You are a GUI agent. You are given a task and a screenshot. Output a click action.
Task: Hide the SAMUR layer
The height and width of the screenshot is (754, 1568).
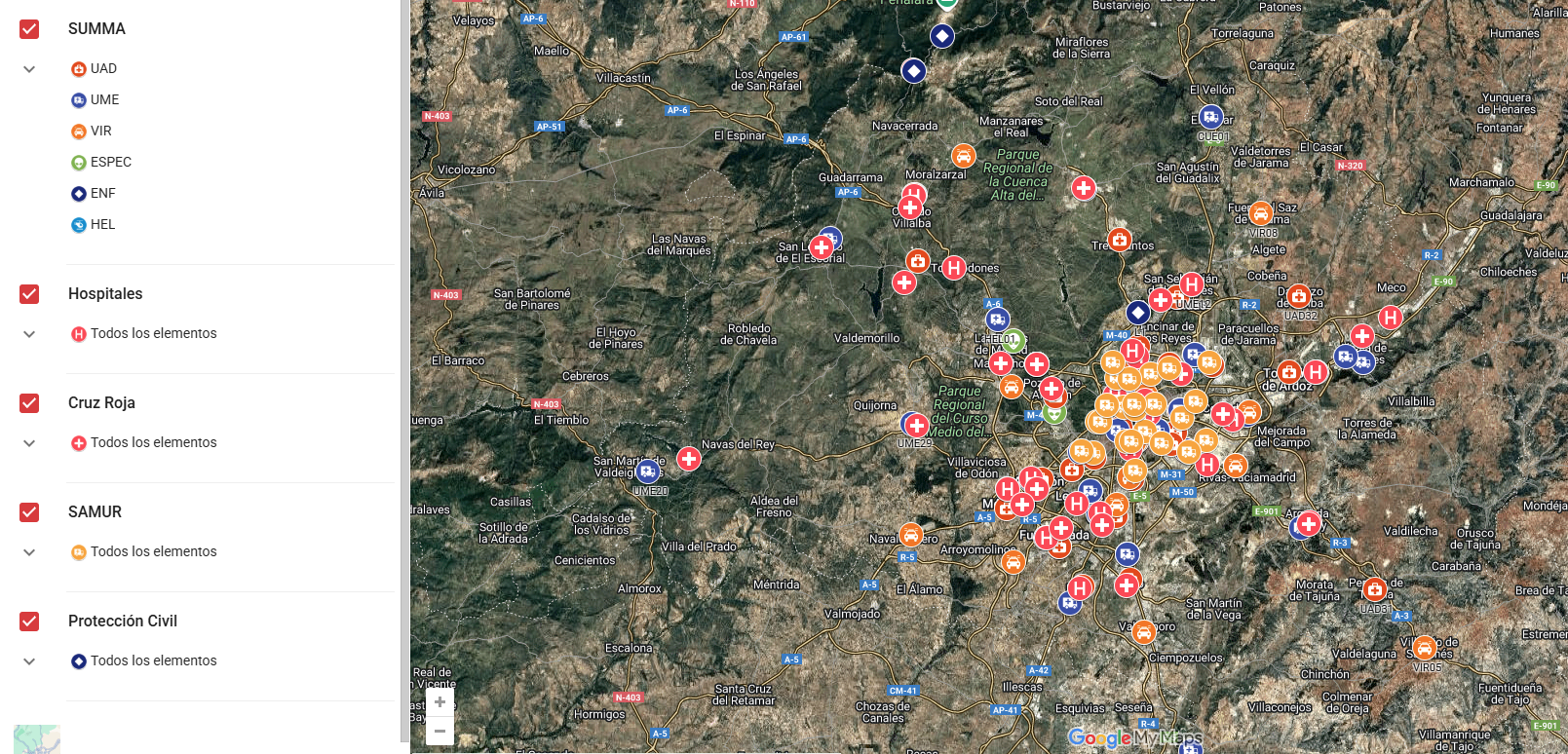[x=29, y=512]
